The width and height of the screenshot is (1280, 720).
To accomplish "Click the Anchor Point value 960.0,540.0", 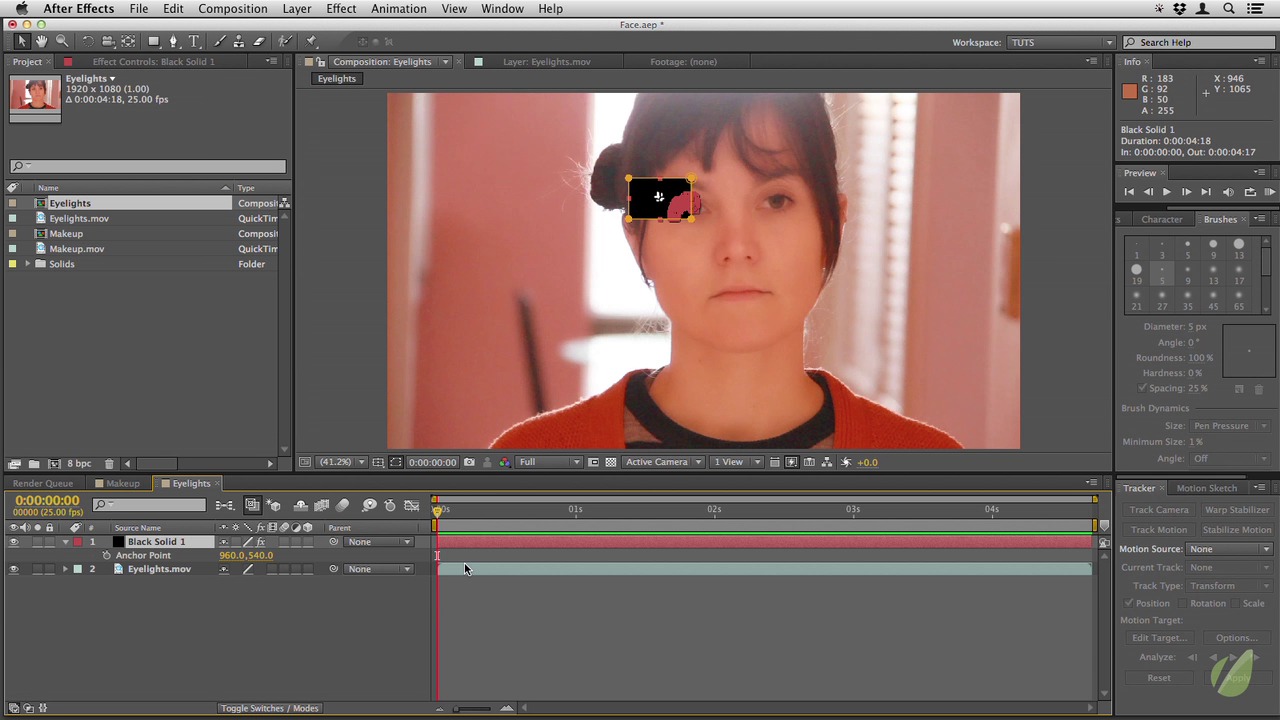I will tap(246, 556).
